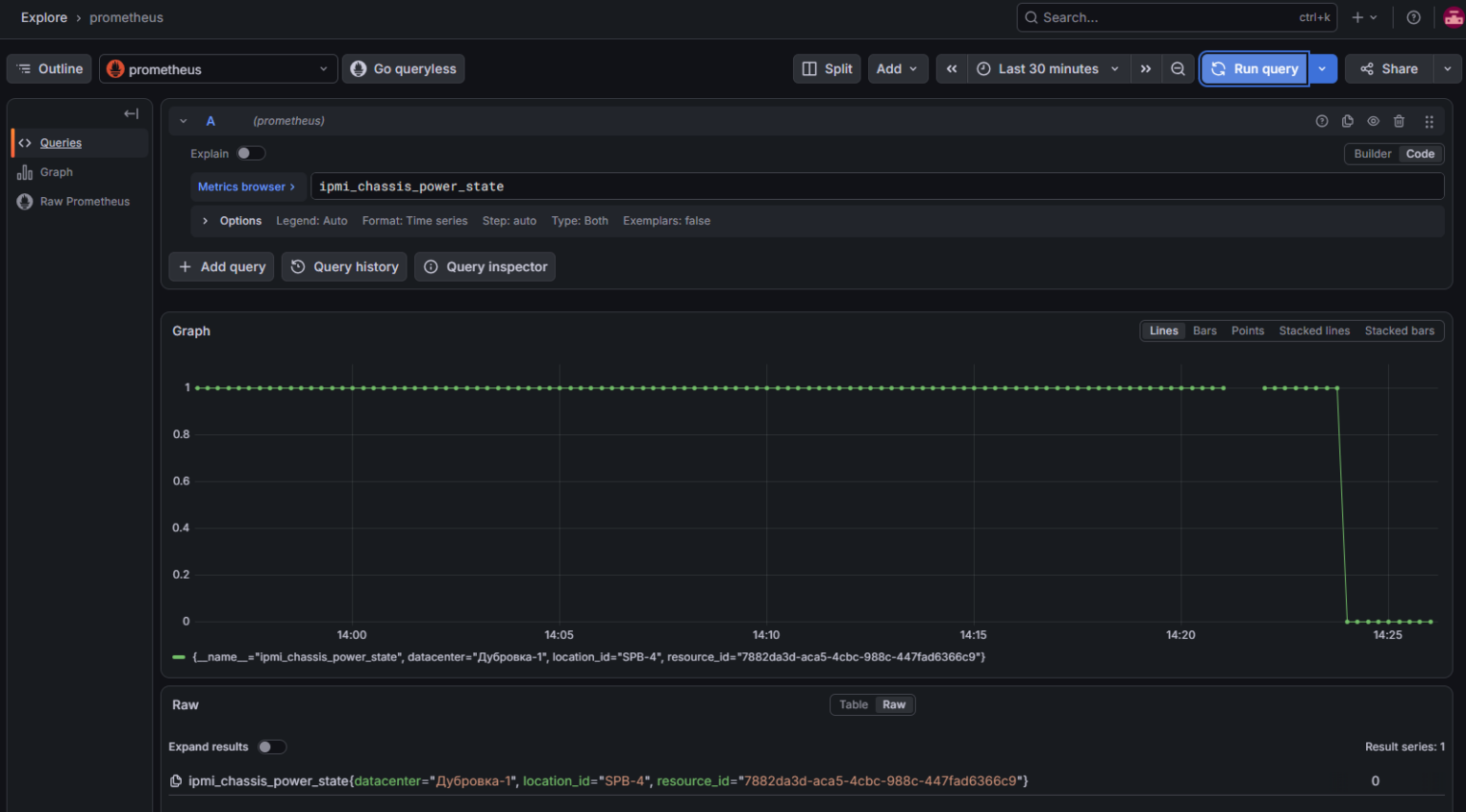This screenshot has height=812, width=1466.
Task: Toggle Expand results switch
Action: 272,747
